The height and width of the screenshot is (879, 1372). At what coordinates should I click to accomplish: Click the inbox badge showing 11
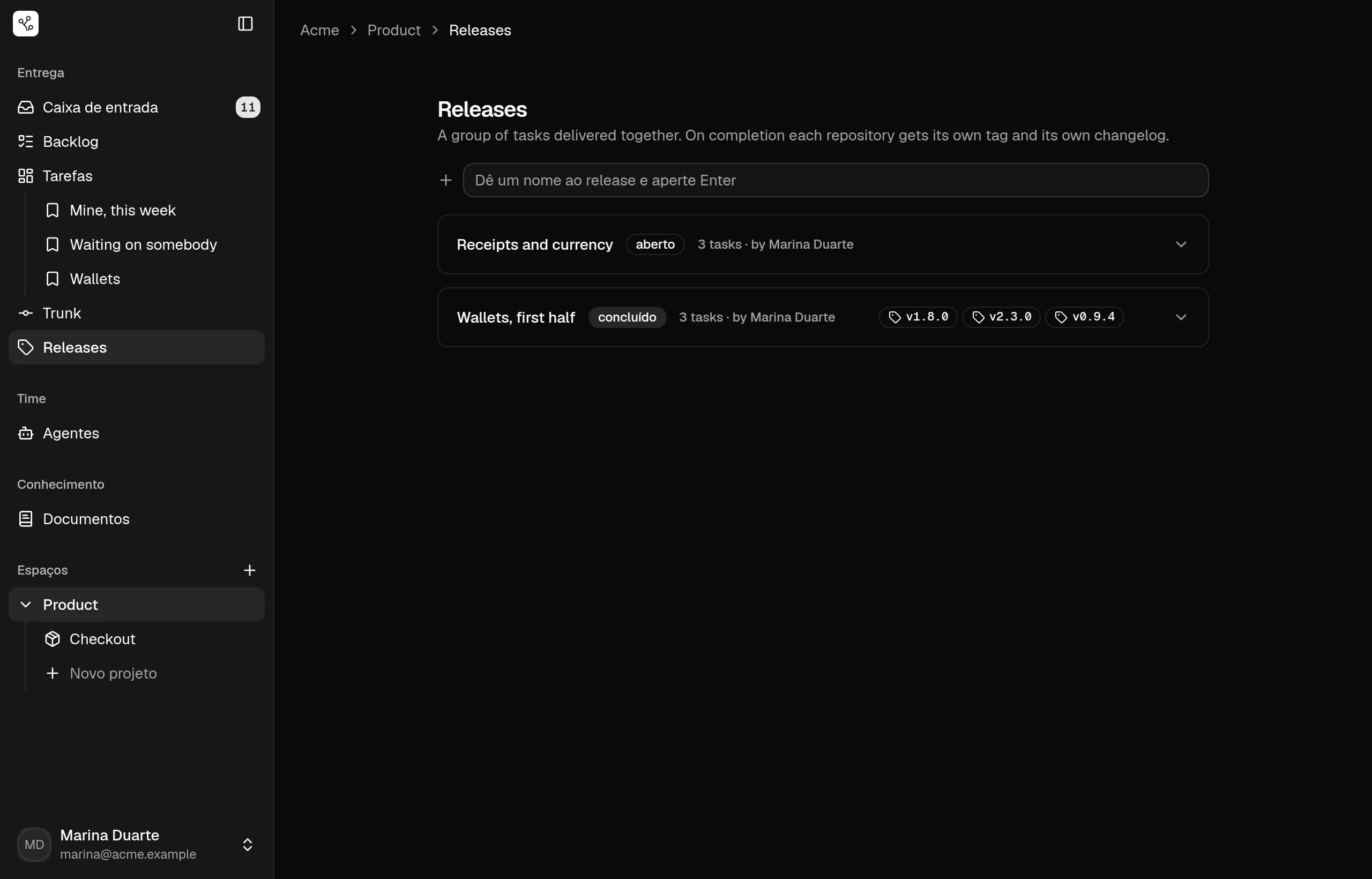pyautogui.click(x=248, y=107)
